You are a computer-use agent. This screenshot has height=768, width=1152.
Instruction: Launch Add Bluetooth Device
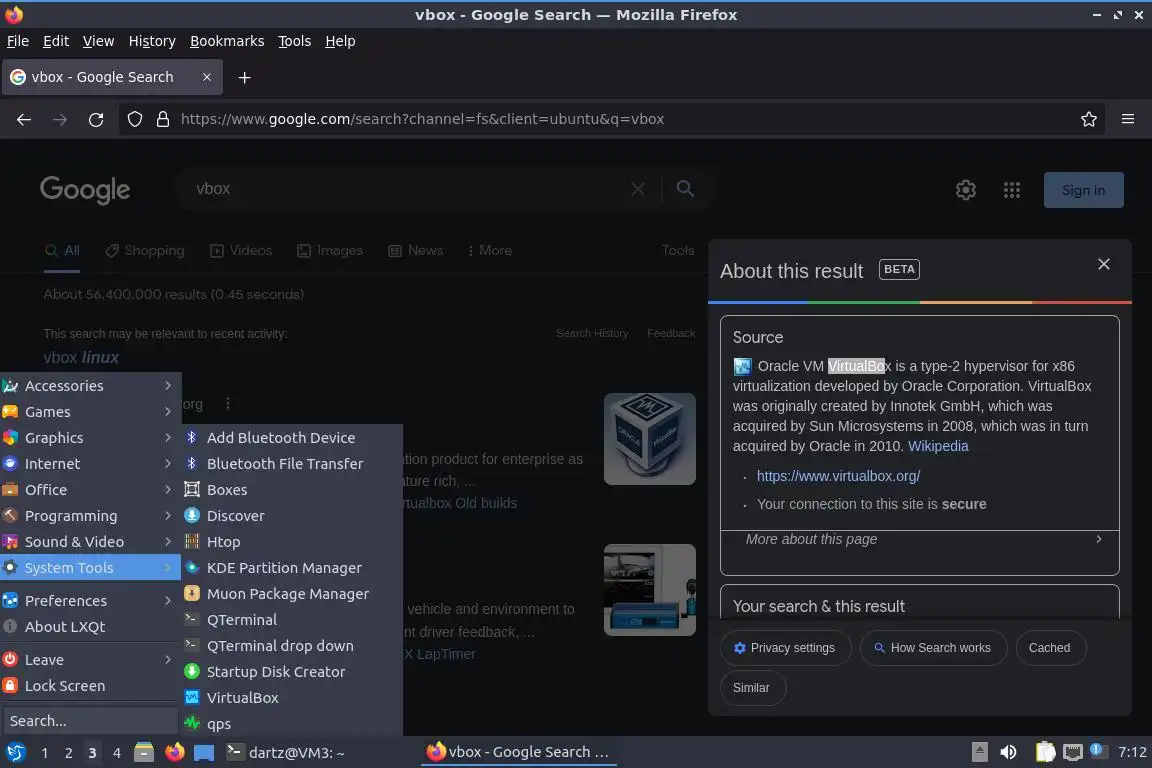click(292, 437)
